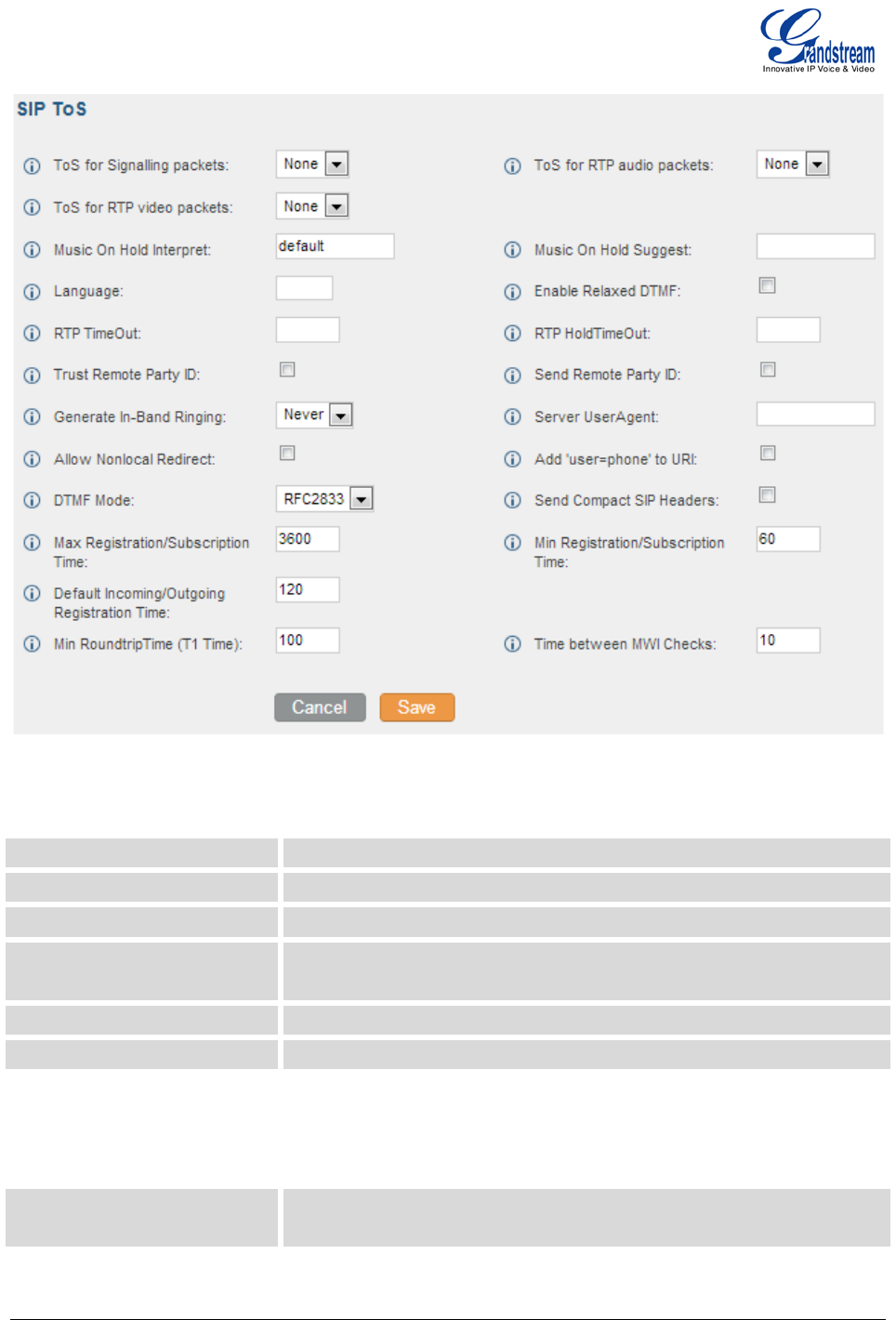Click info icon next to DTMF Mode
The image size is (896, 1320).
click(x=32, y=501)
